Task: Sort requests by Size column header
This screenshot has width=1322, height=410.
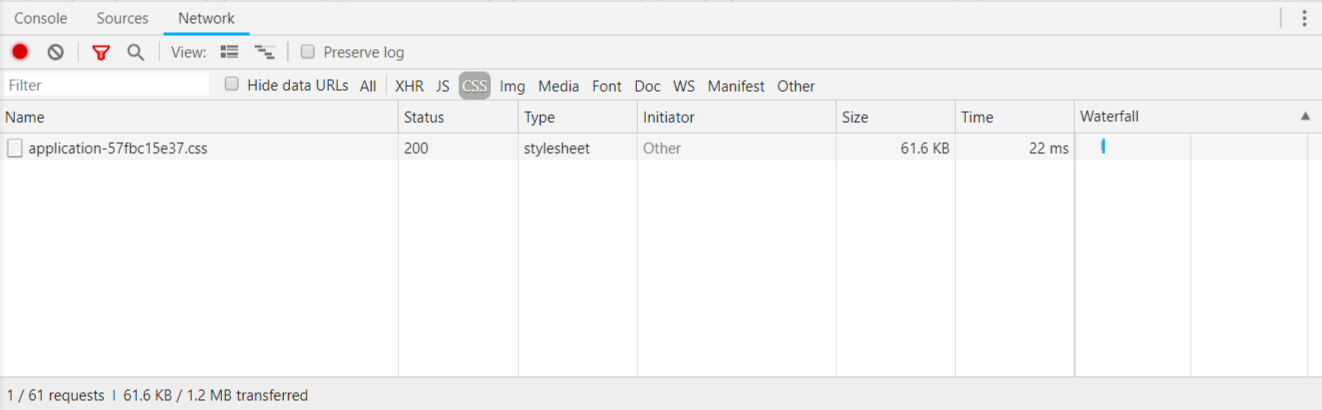Action: tap(855, 117)
